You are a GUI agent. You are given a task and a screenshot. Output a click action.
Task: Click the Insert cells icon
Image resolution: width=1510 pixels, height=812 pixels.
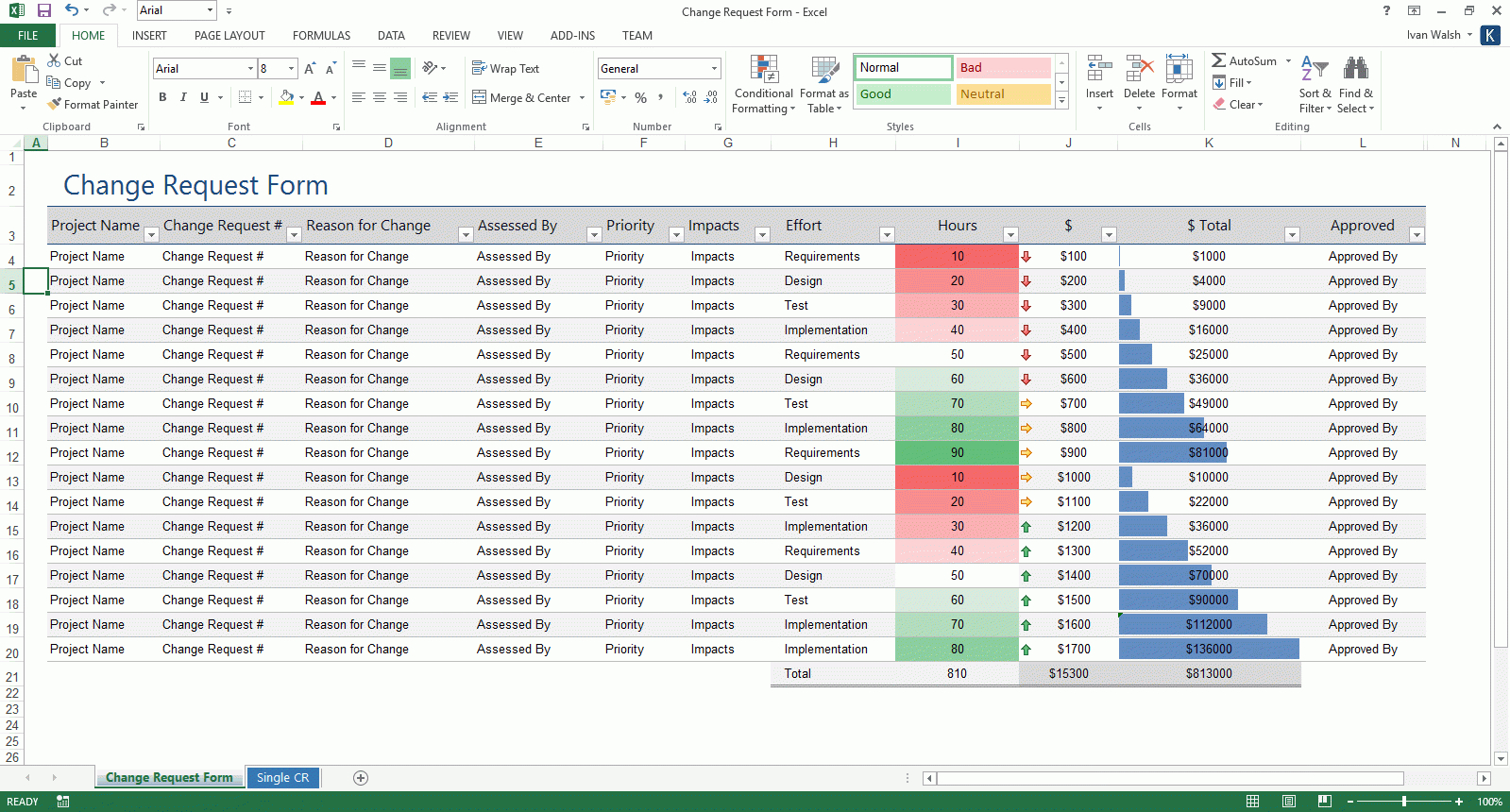coord(1098,69)
